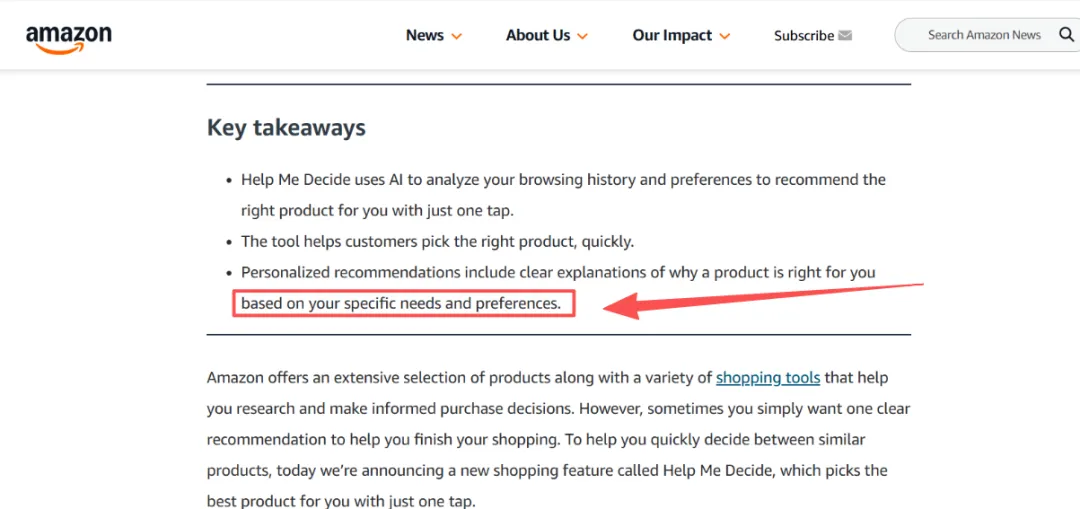1080x509 pixels.
Task: Expand the News dropdown chevron
Action: [457, 36]
